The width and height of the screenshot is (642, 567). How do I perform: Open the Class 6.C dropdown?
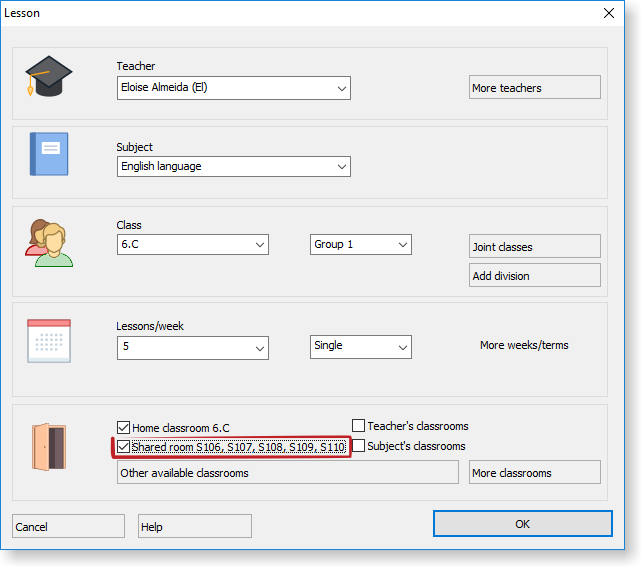tap(259, 245)
